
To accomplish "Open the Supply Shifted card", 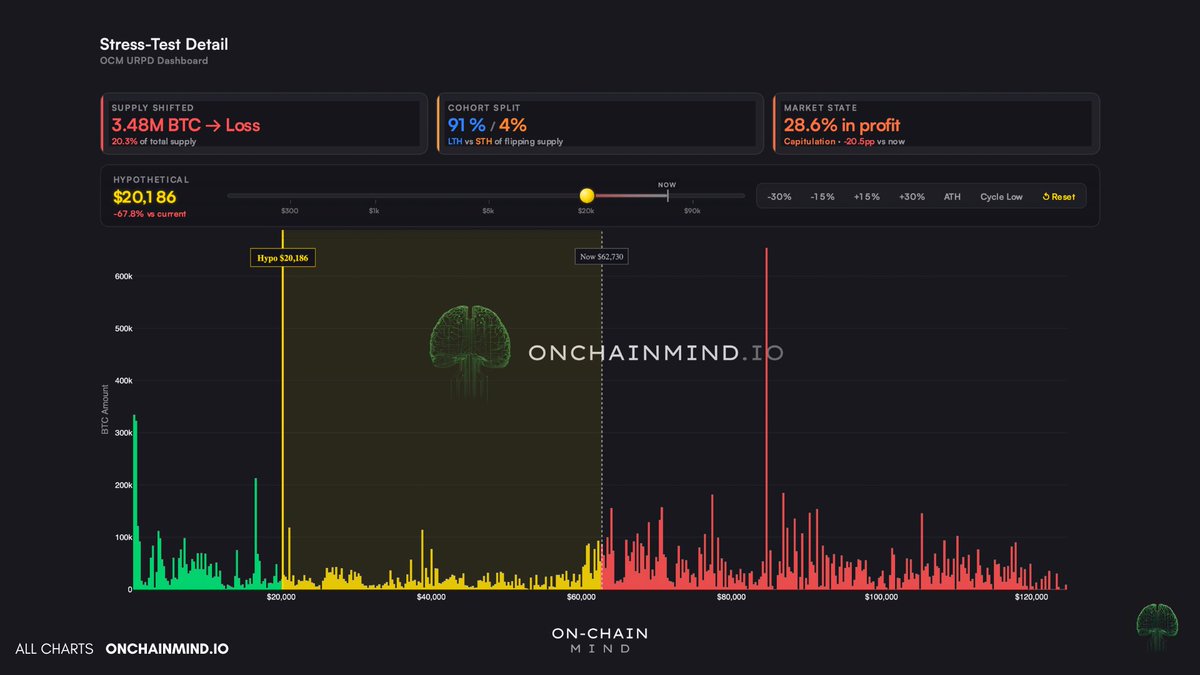I will [264, 123].
